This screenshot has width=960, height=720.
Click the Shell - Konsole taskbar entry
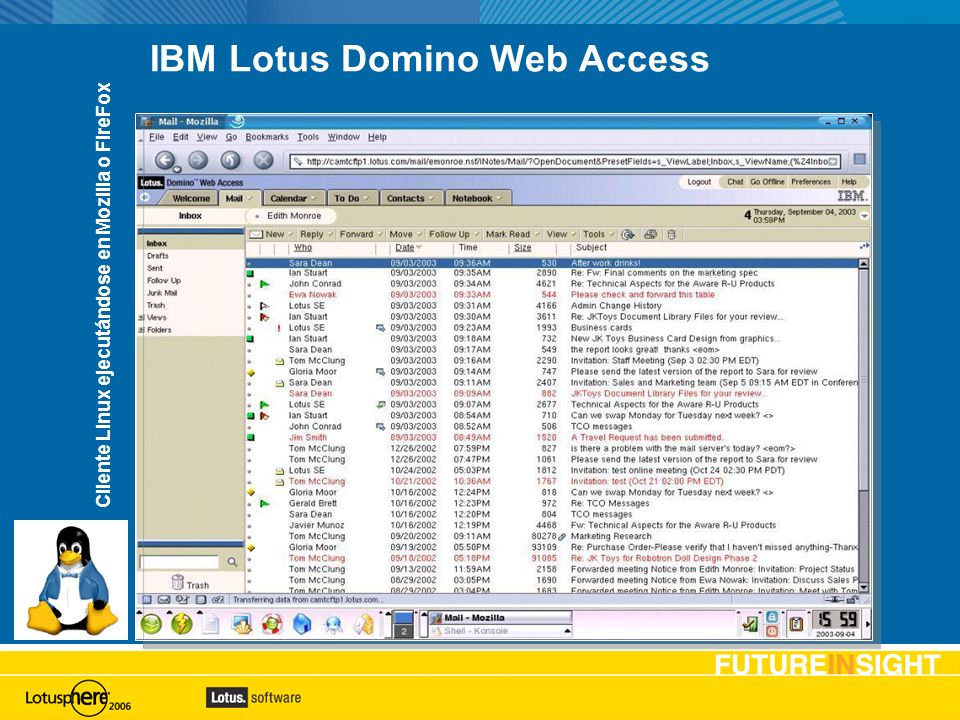pos(500,631)
